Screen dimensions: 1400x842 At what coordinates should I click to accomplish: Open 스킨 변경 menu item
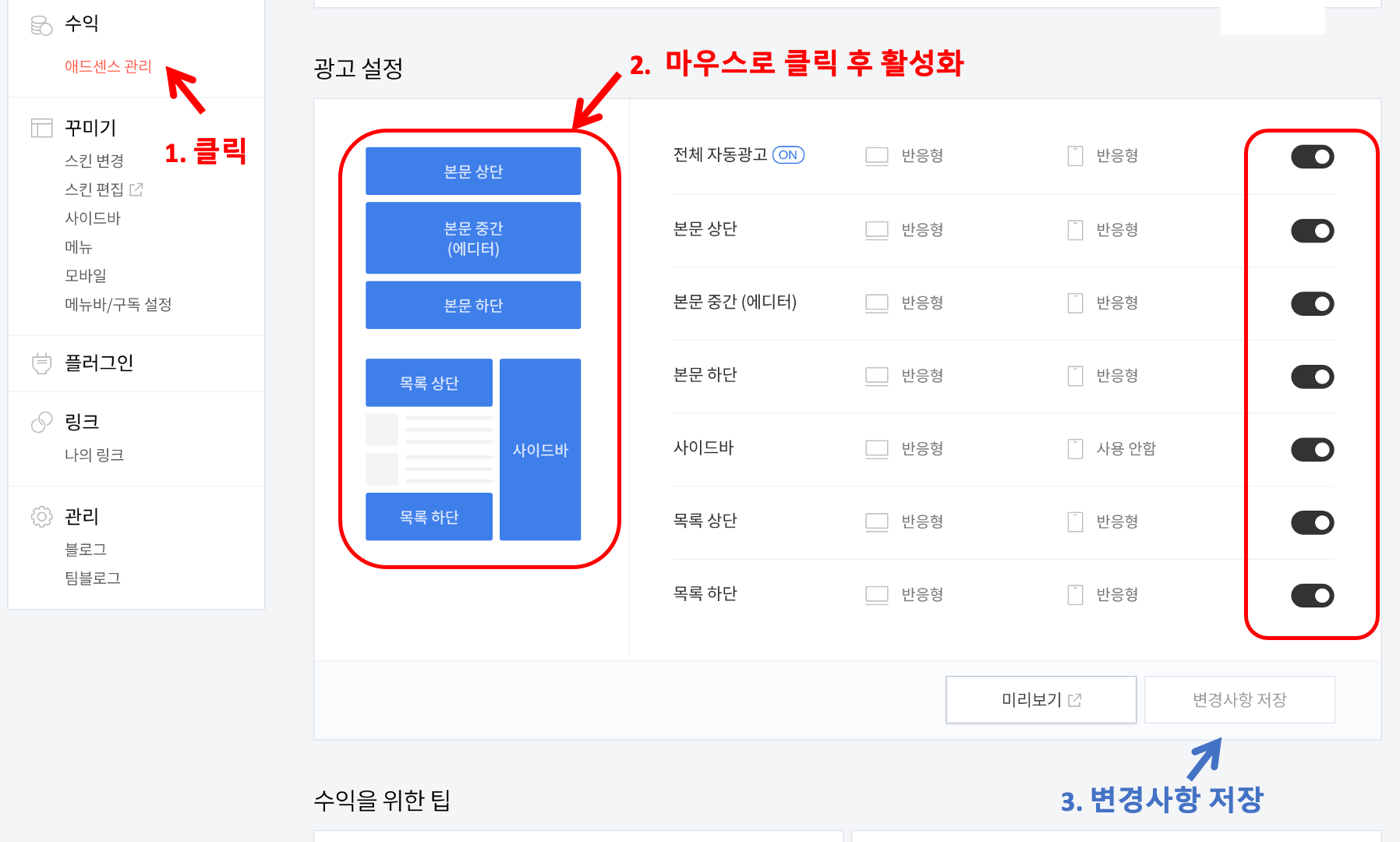94,161
